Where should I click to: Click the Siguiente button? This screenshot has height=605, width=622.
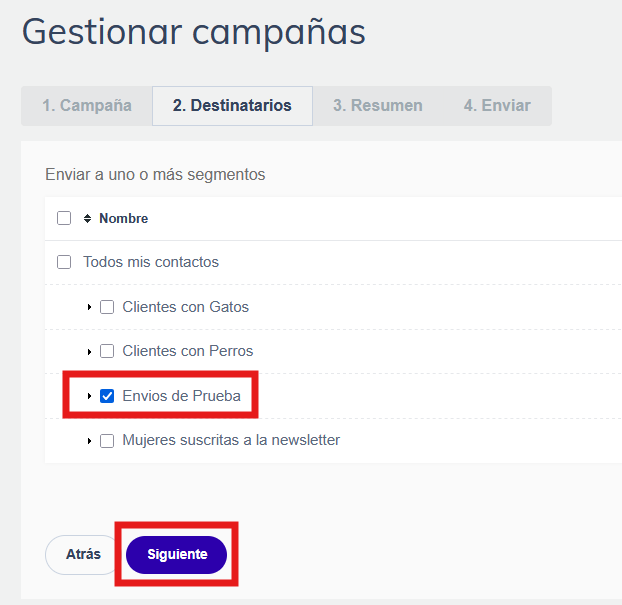pyautogui.click(x=177, y=555)
